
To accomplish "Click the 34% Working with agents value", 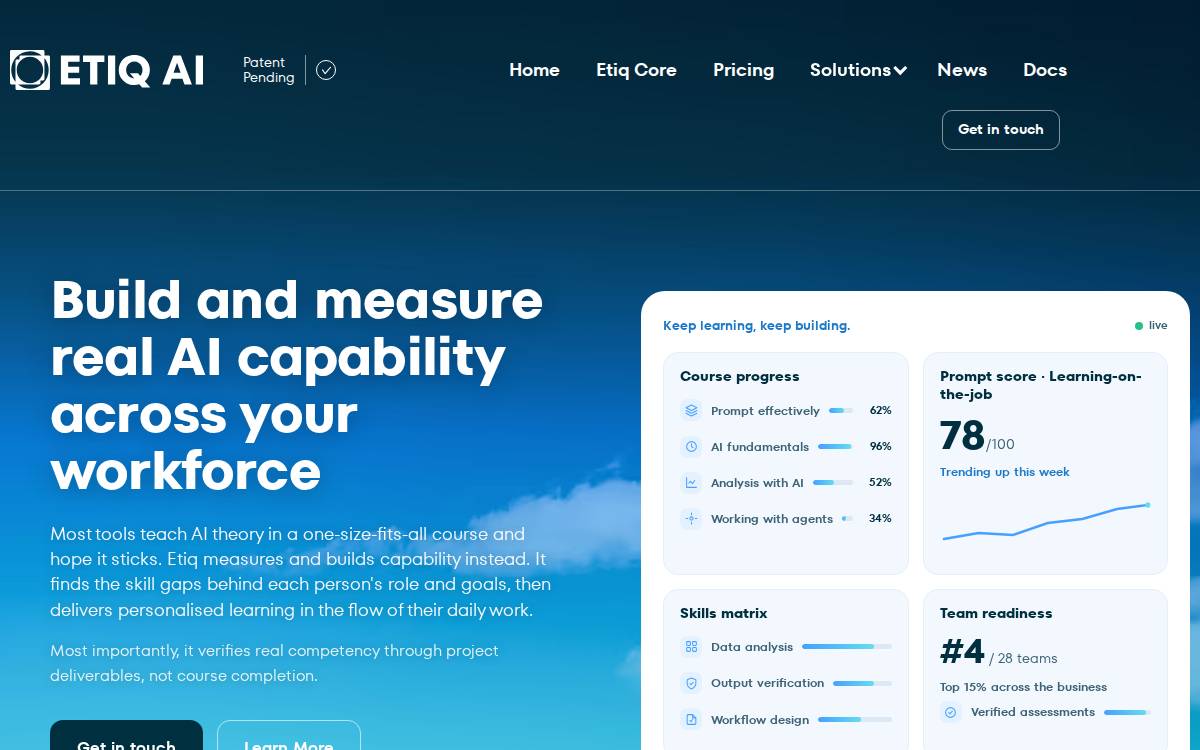I will 881,519.
